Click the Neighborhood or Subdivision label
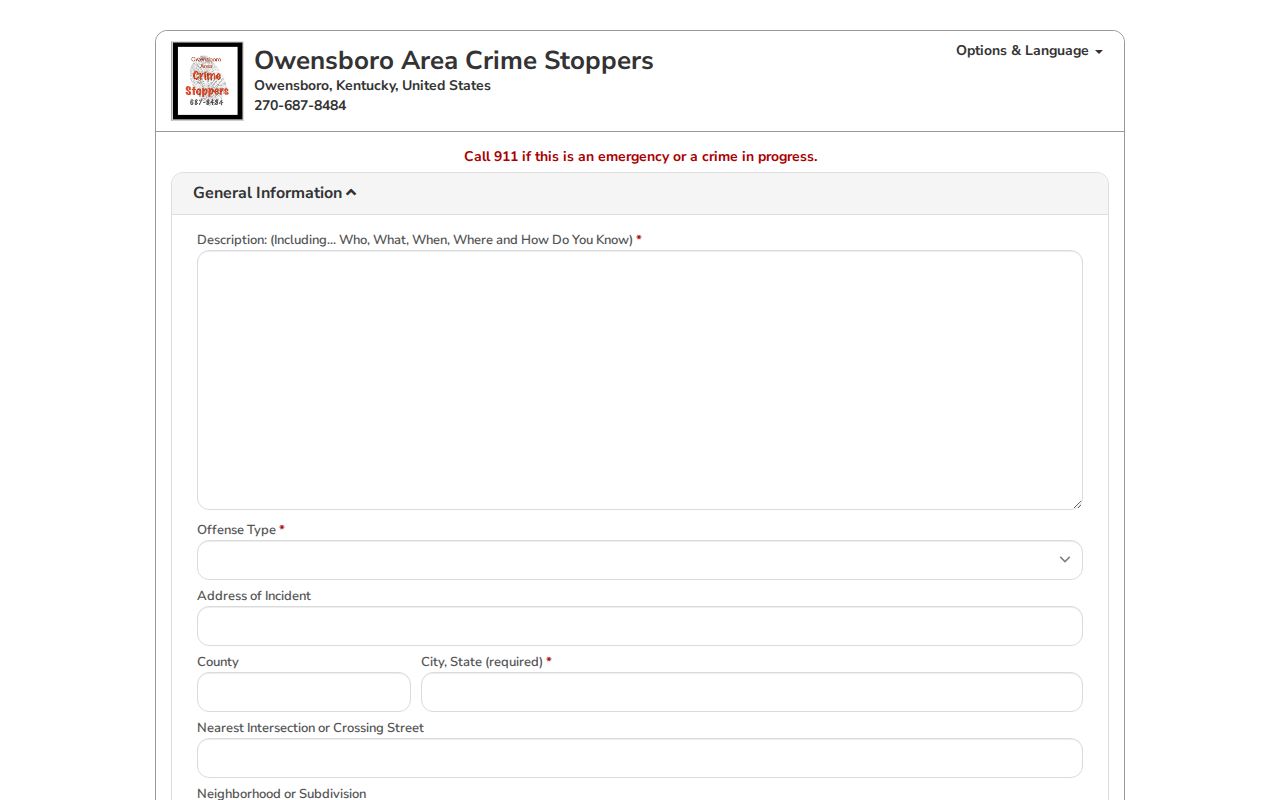The image size is (1280, 800). [x=282, y=793]
